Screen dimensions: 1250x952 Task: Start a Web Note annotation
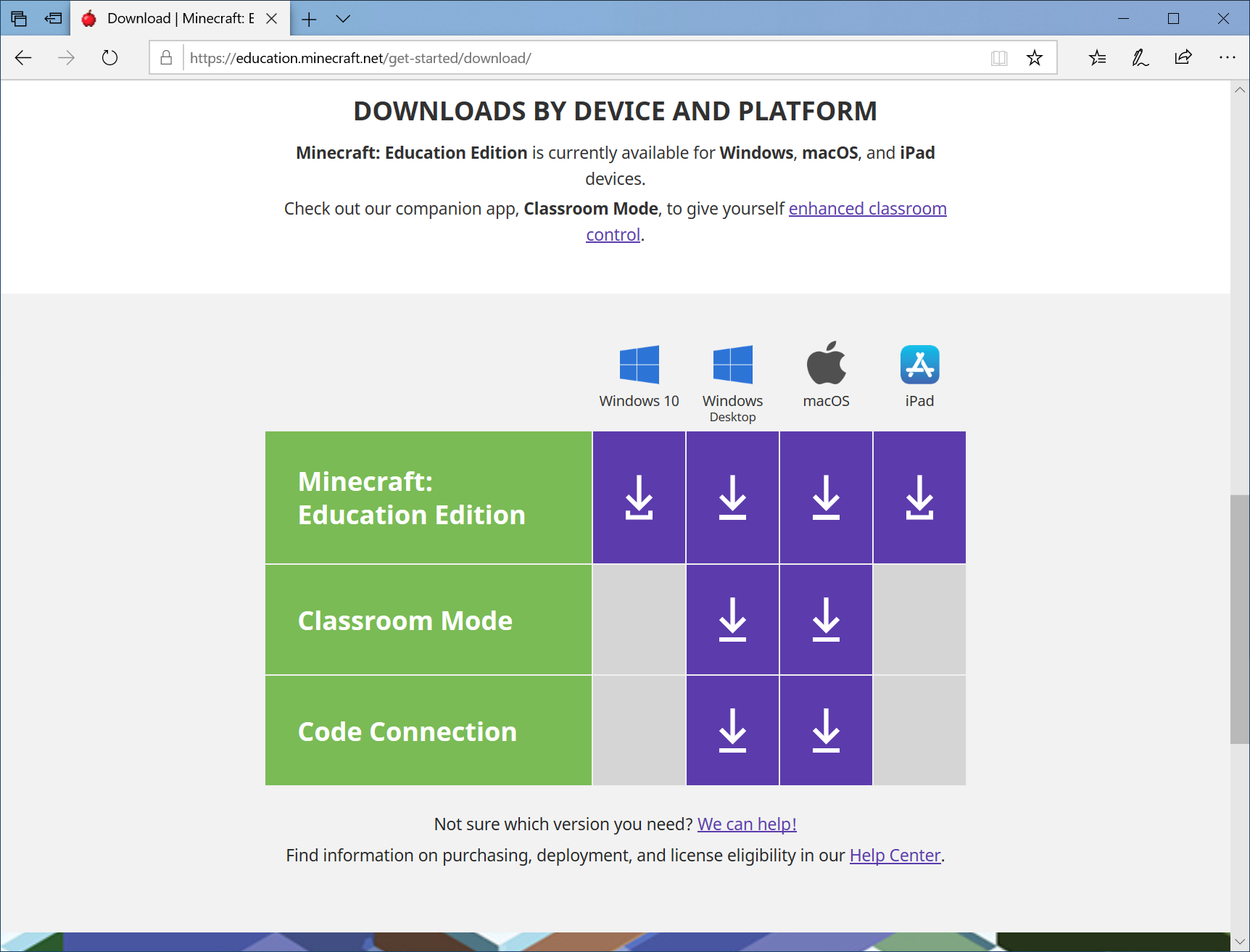(x=1140, y=57)
